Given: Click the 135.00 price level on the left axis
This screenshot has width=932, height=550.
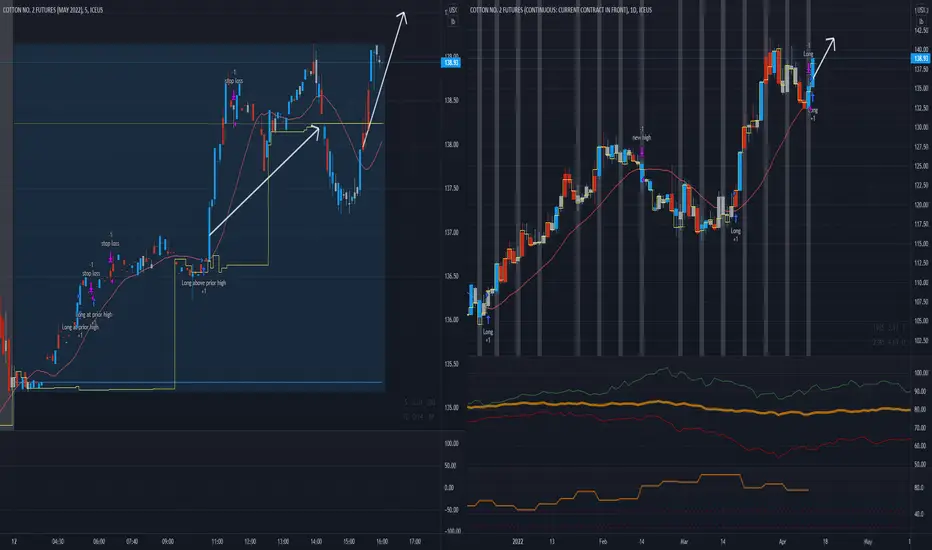Looking at the screenshot, I should 451,408.
